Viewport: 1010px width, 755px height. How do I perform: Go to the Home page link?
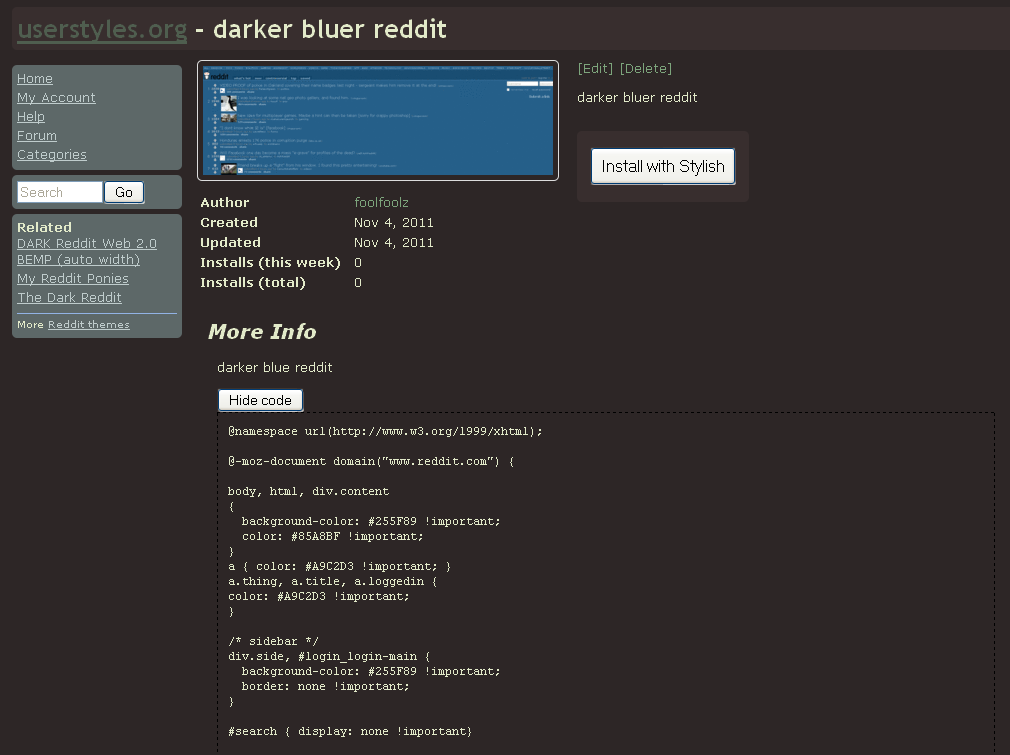35,79
